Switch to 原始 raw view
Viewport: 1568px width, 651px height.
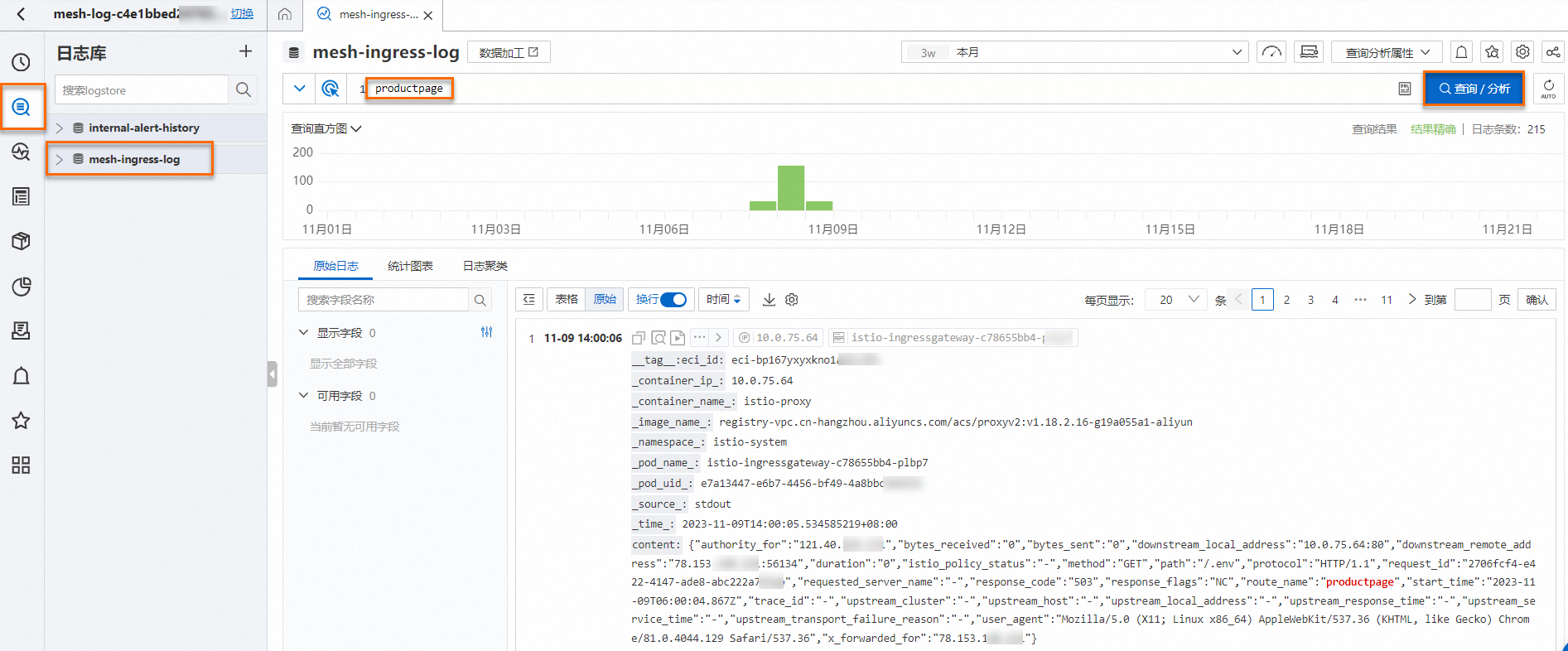click(x=605, y=300)
